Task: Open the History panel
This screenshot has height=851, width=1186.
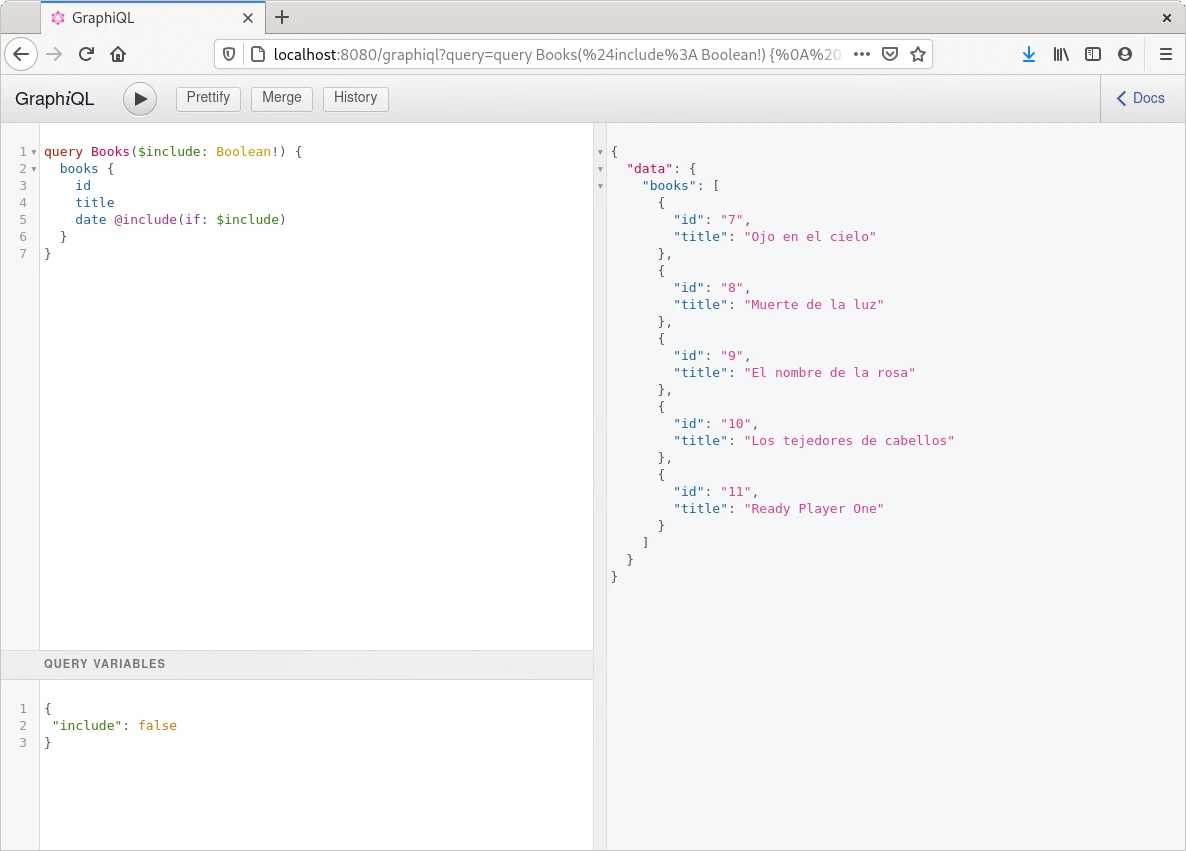Action: [x=355, y=98]
